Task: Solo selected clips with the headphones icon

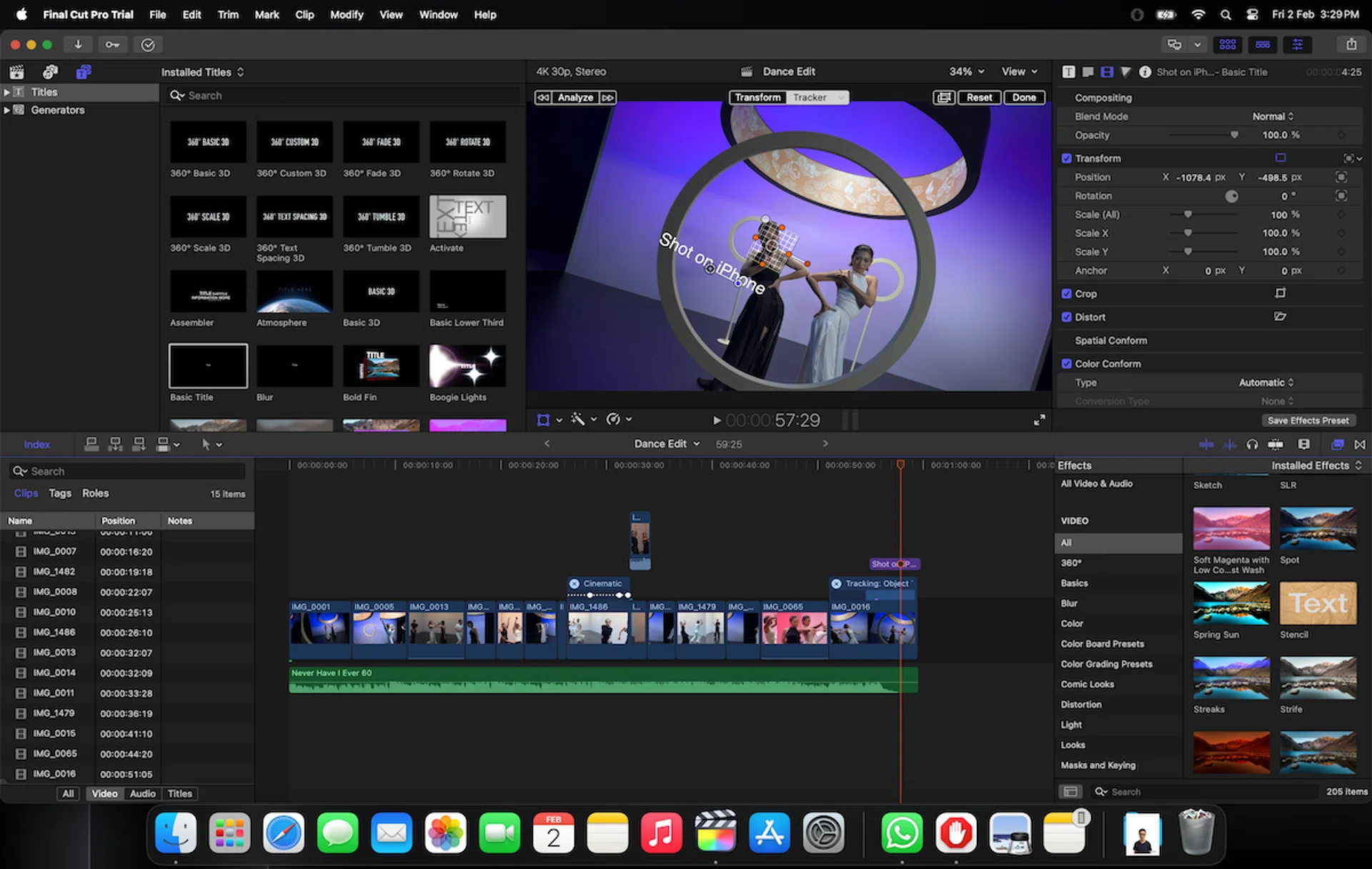Action: pos(1252,445)
